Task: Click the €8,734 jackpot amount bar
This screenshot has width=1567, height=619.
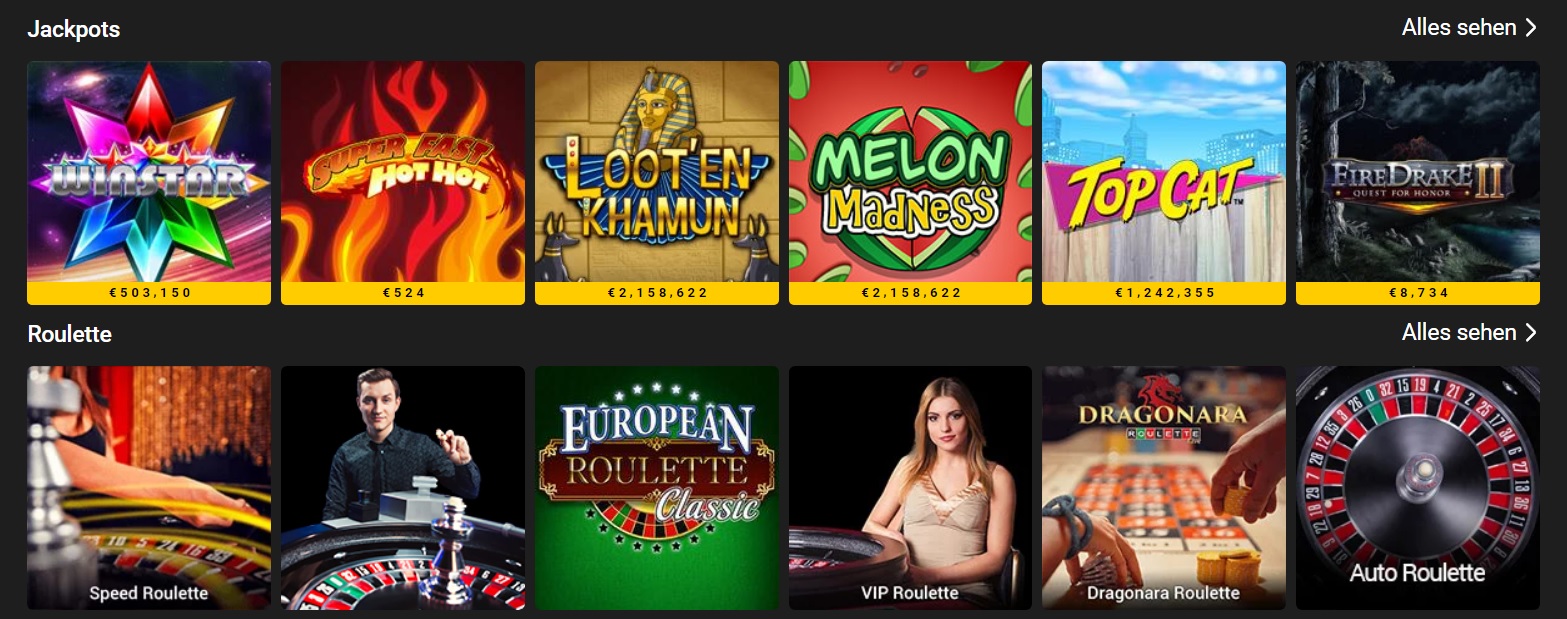Action: pos(1418,293)
